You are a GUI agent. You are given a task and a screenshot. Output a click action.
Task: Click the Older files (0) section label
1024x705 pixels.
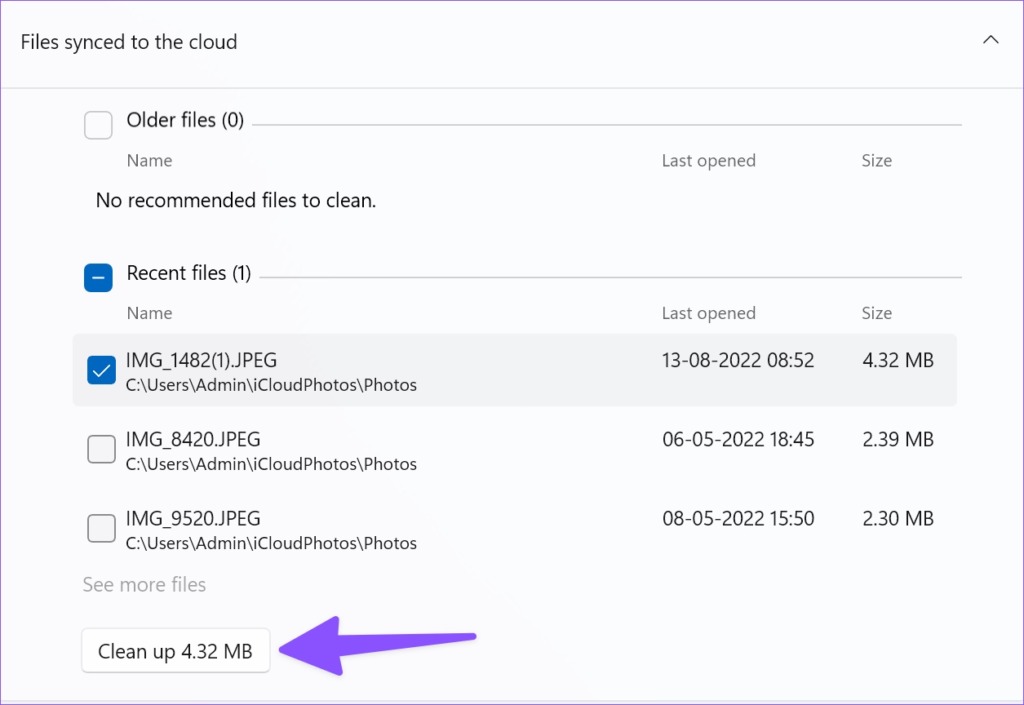[x=185, y=119]
